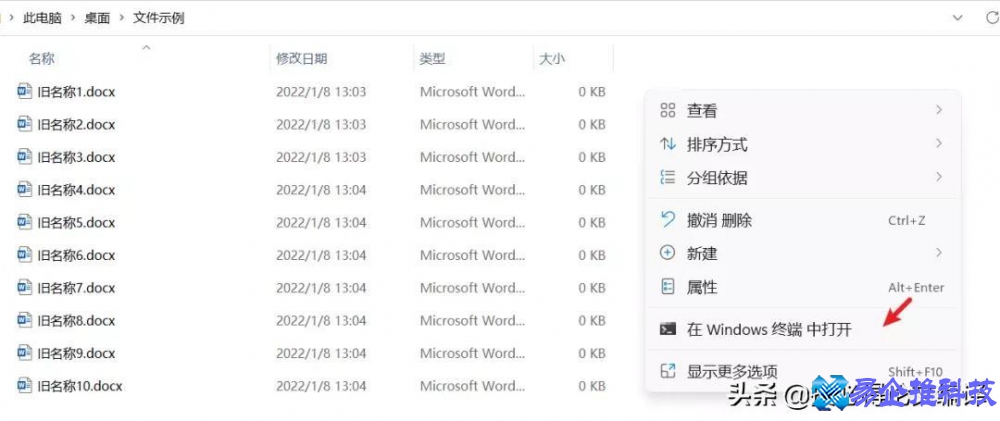1000x421 pixels.
Task: Click the Microsoft Word type cell of 旧名称9.docx
Action: 473,353
